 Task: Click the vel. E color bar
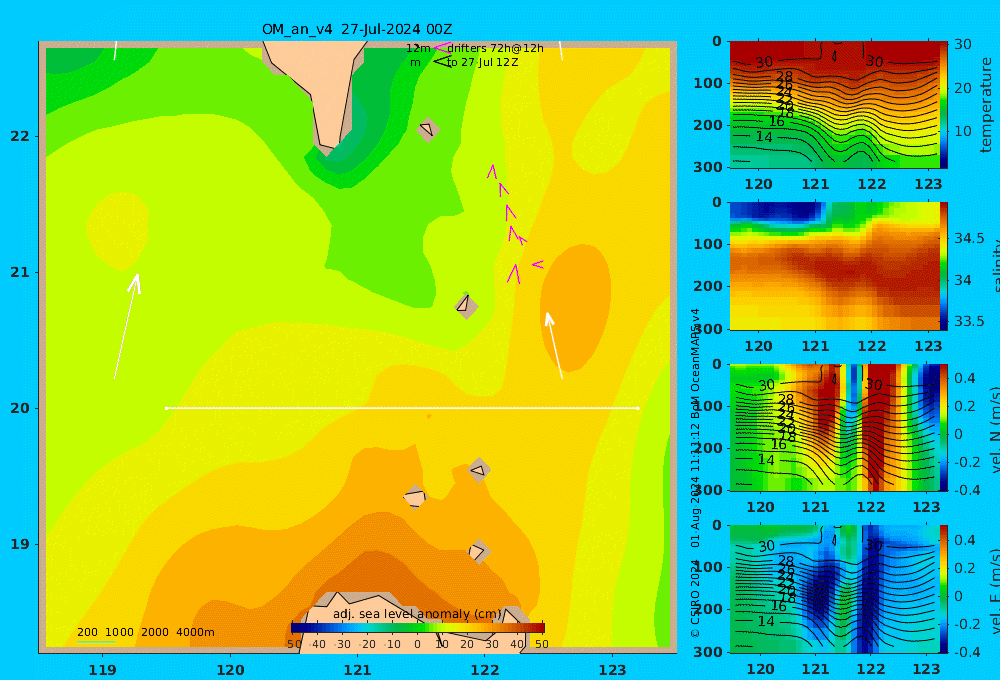(944, 589)
